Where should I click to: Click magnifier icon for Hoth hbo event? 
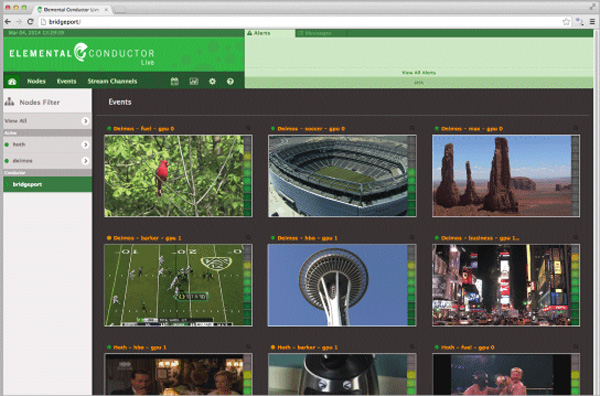pos(248,347)
